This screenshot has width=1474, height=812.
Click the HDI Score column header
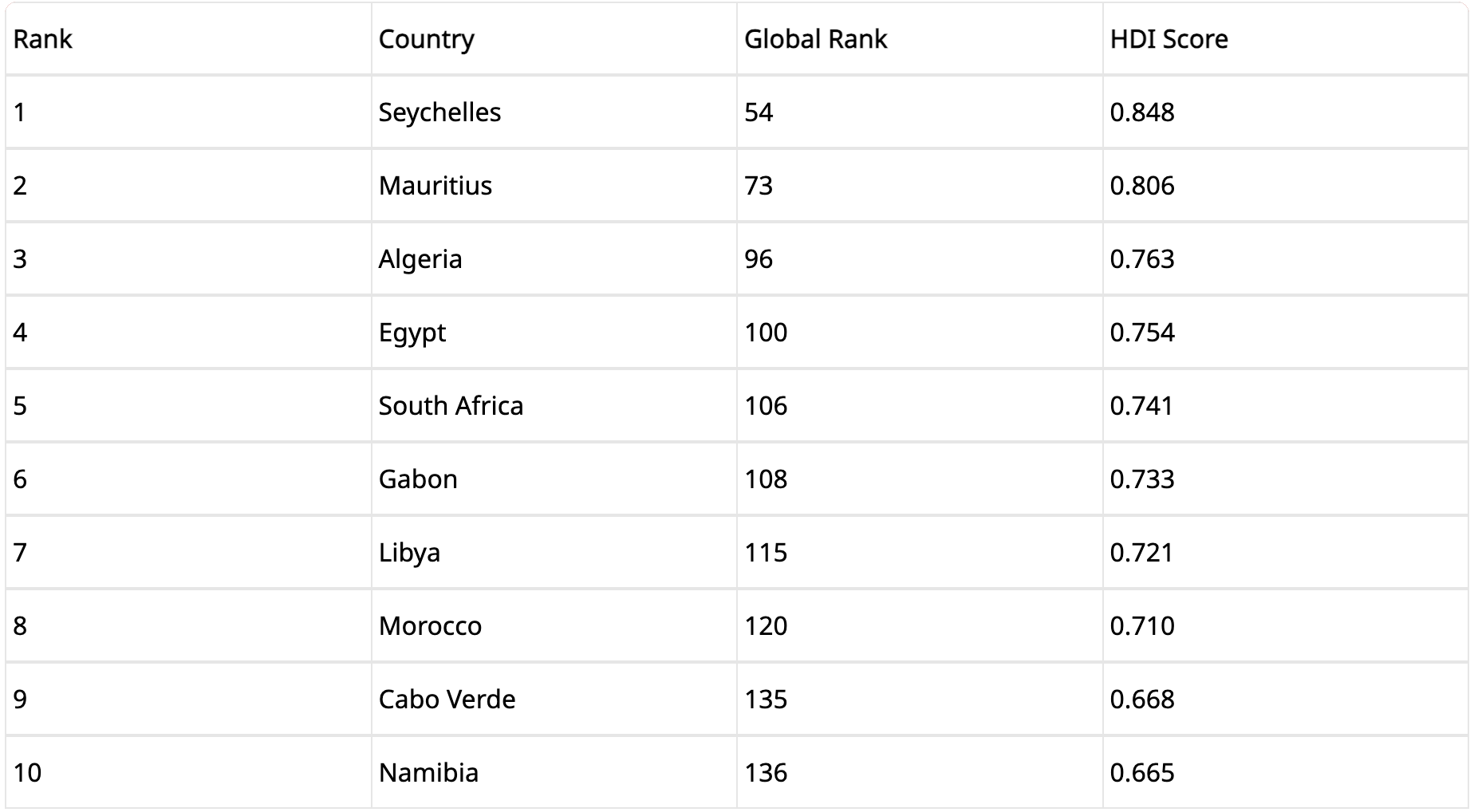tap(1169, 39)
